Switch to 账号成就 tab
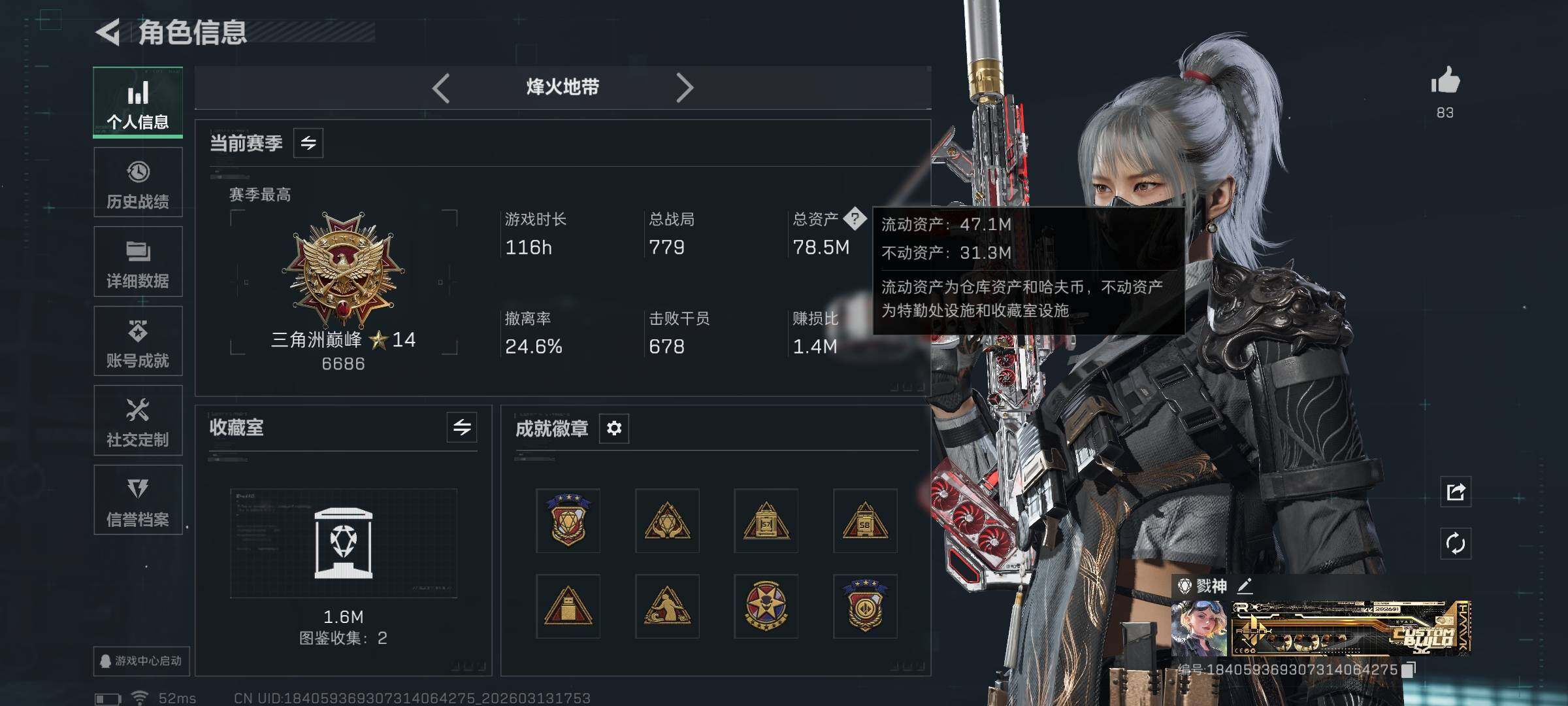Screen dimensions: 1568x706 pyautogui.click(x=138, y=341)
